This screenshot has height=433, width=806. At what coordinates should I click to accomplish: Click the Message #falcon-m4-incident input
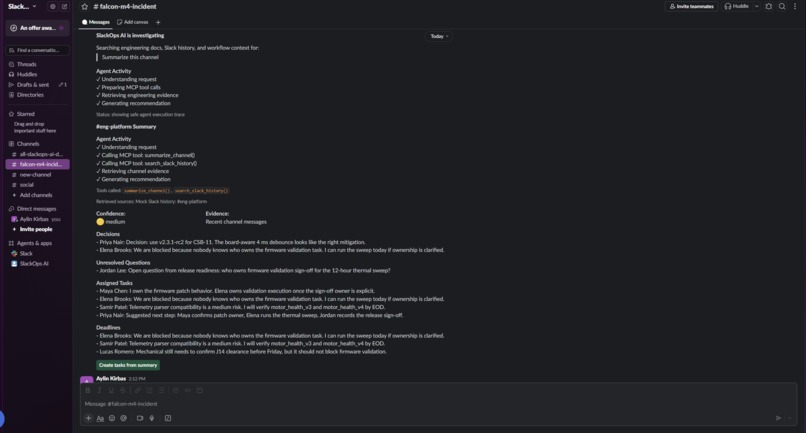coord(438,404)
